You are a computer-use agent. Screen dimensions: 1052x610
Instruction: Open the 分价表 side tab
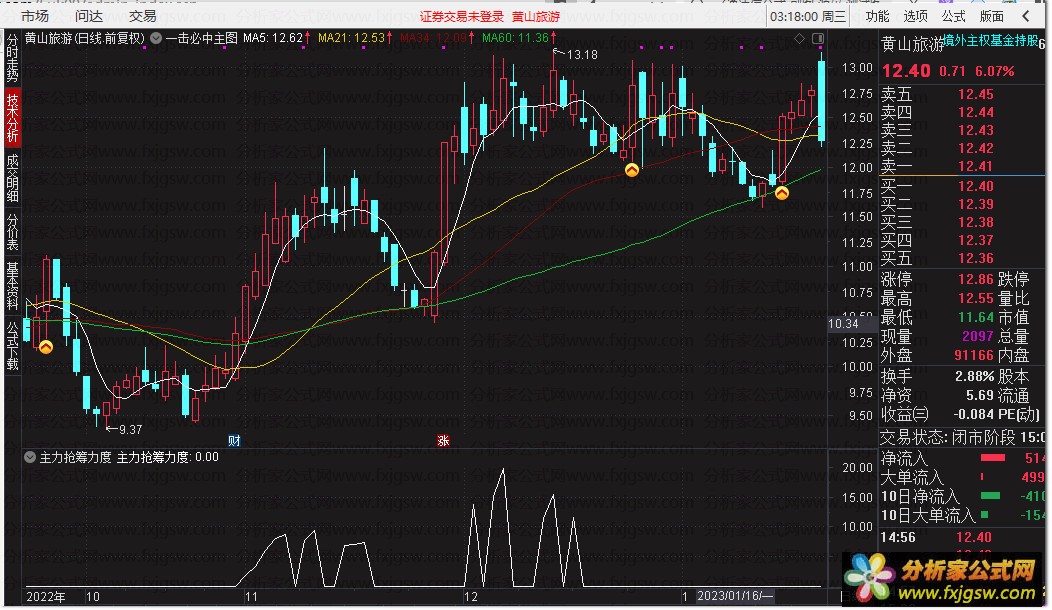coord(13,232)
